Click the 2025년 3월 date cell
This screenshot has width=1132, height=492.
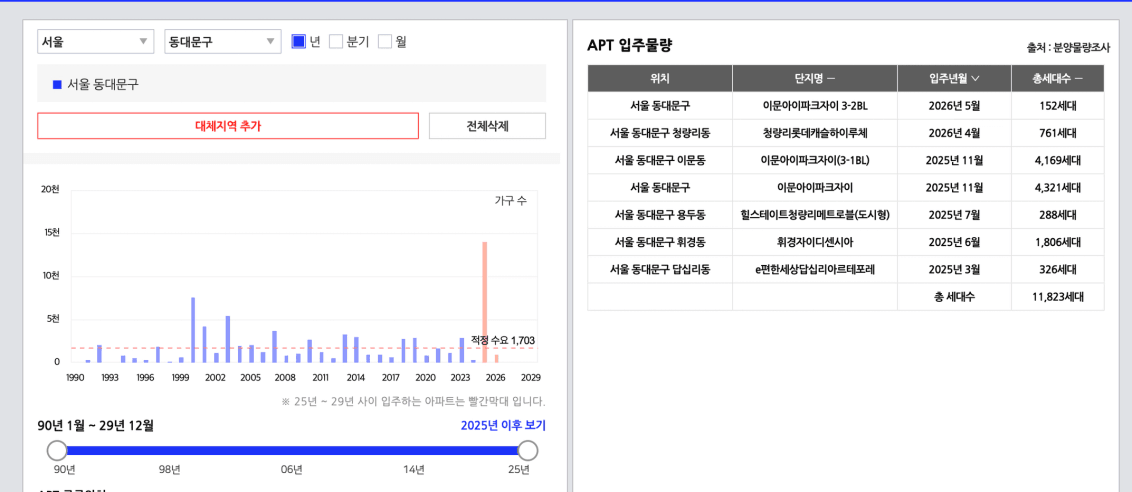tap(954, 269)
